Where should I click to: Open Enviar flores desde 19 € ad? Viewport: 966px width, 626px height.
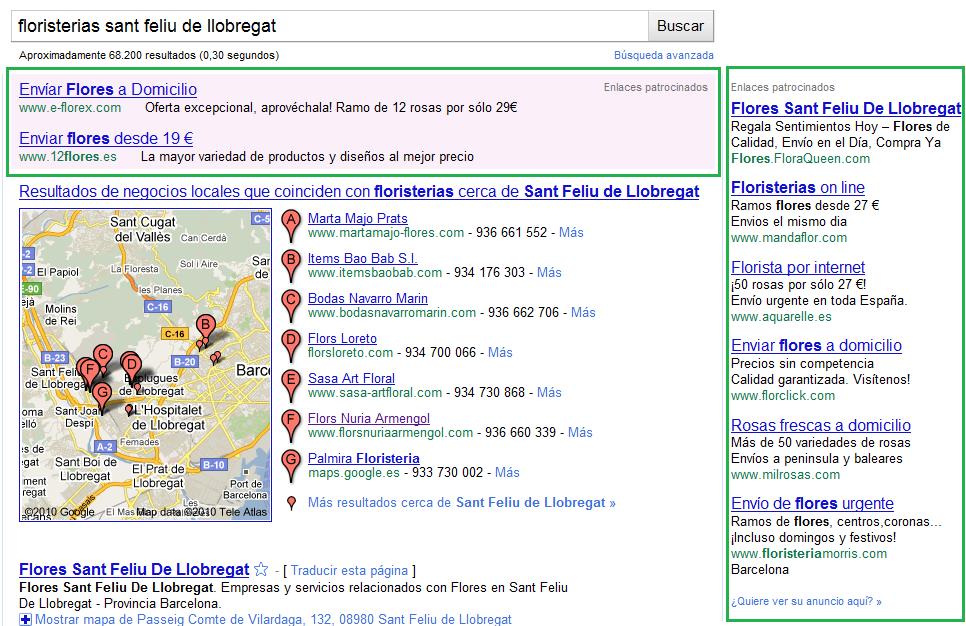tap(106, 138)
